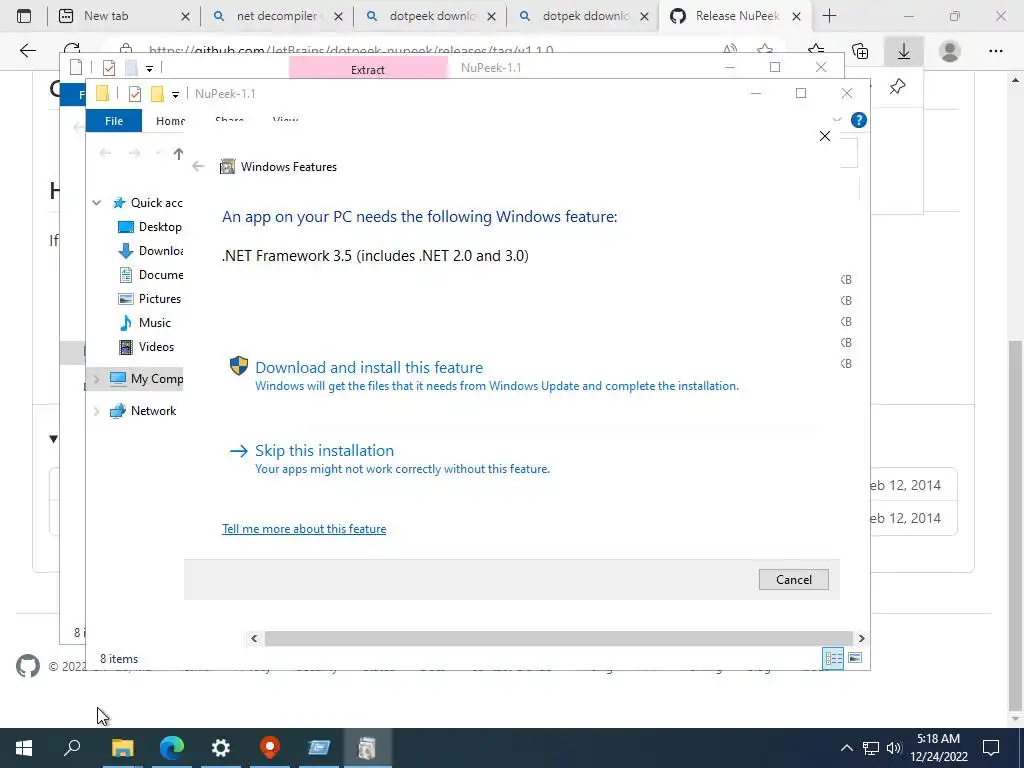Open Settings gear from taskbar
1024x768 pixels.
coord(221,748)
